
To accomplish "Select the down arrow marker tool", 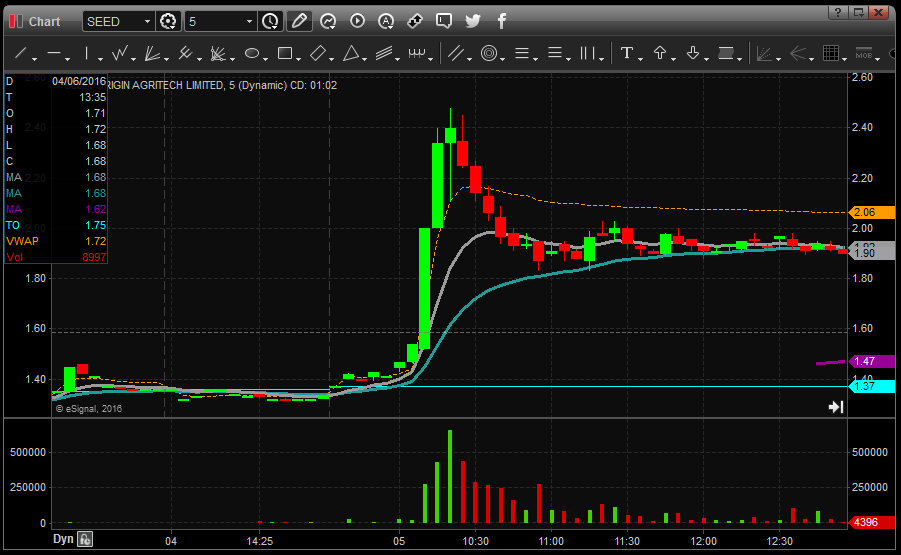I will point(693,53).
